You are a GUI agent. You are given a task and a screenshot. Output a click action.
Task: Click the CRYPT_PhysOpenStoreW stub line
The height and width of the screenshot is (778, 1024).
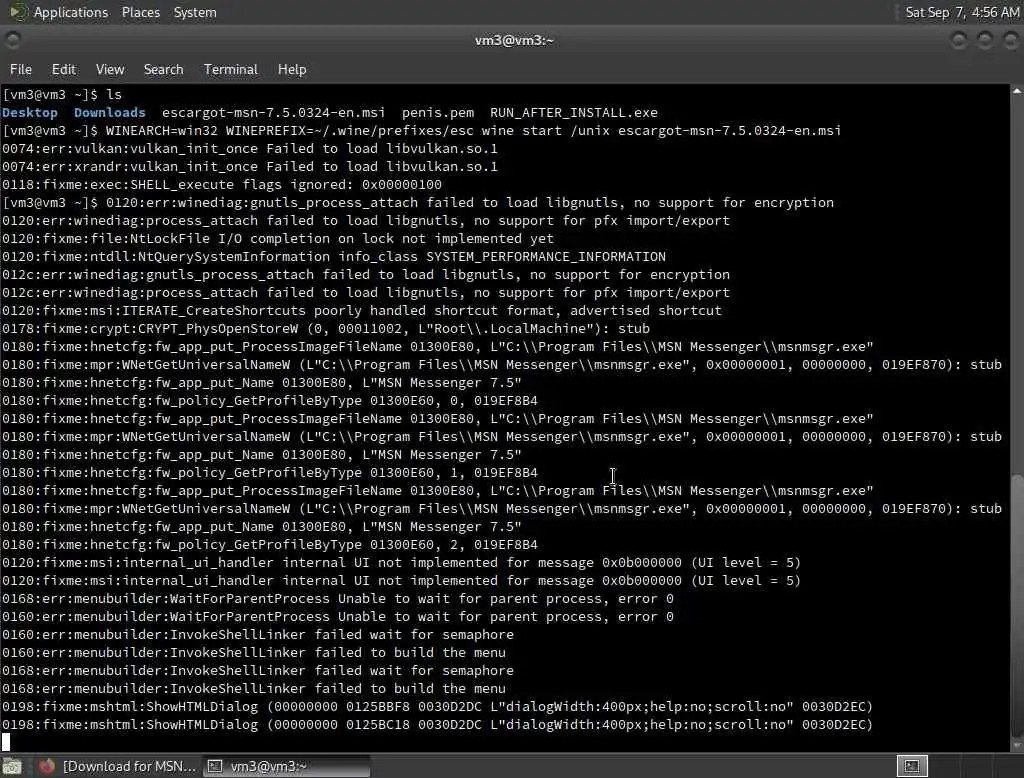click(x=326, y=329)
